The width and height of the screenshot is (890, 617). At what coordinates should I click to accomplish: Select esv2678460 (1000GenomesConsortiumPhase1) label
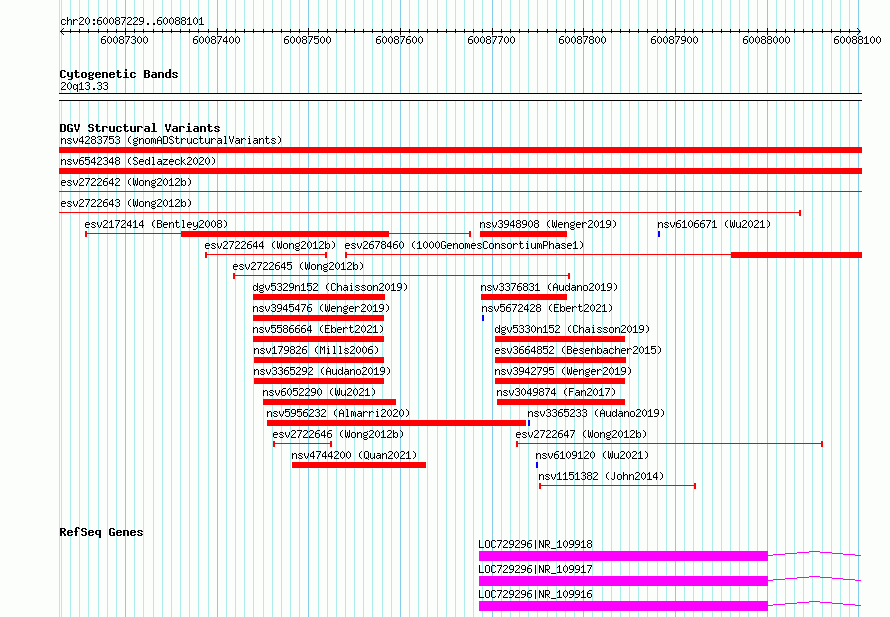coord(464,245)
